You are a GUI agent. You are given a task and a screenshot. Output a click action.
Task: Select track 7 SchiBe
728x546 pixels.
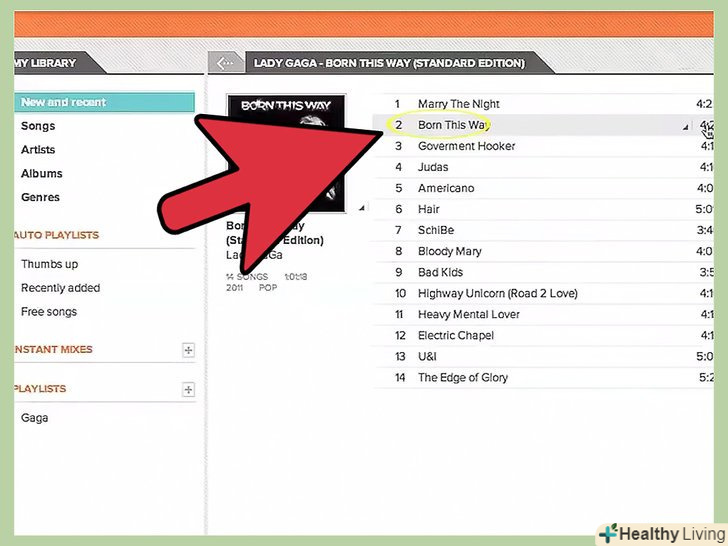[543, 230]
